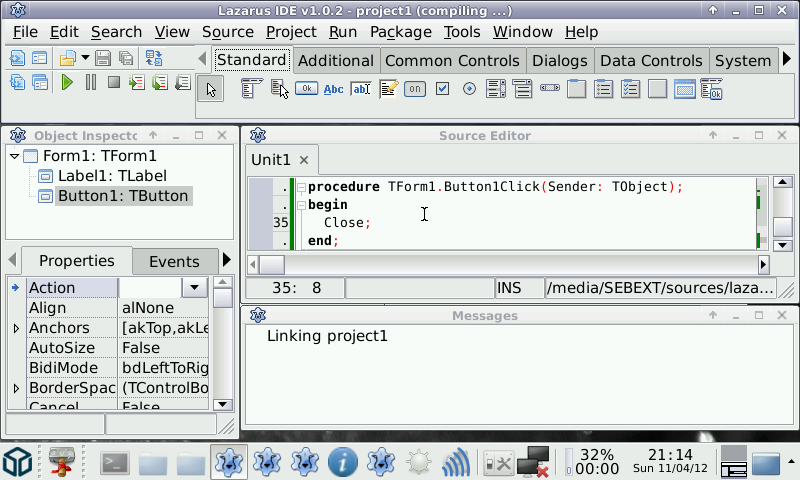Image resolution: width=800 pixels, height=480 pixels.
Task: Expand the BorderSpacing property
Action: [16, 388]
